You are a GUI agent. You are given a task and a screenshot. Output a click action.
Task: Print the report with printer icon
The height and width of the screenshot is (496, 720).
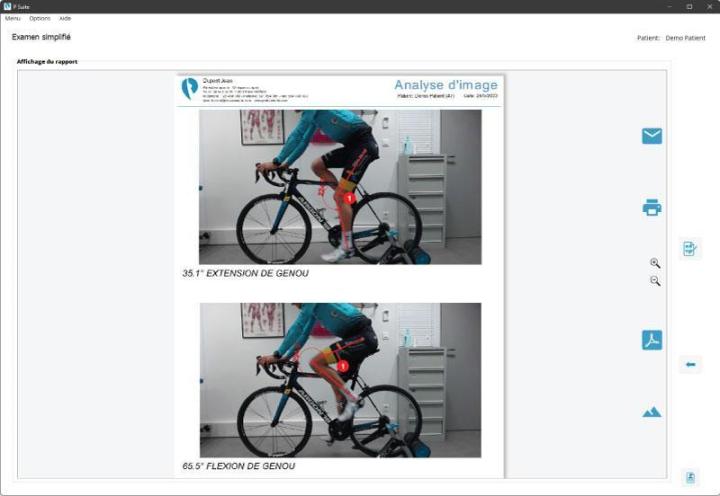point(652,207)
